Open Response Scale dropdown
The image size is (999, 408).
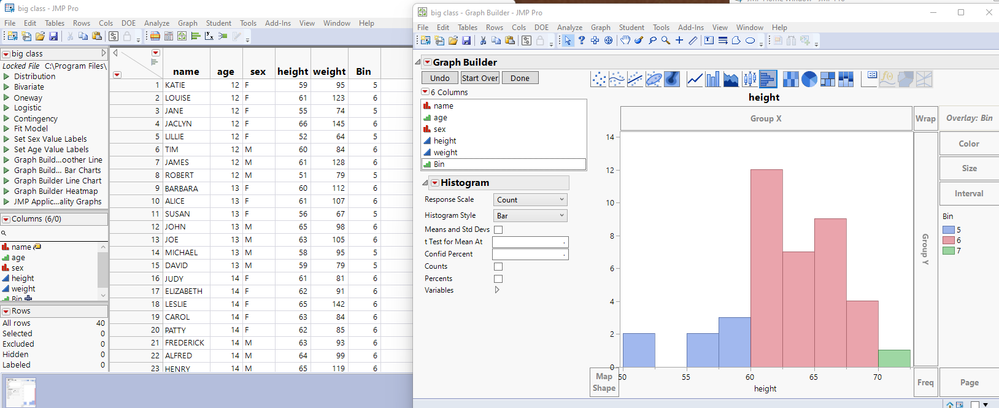tap(530, 200)
